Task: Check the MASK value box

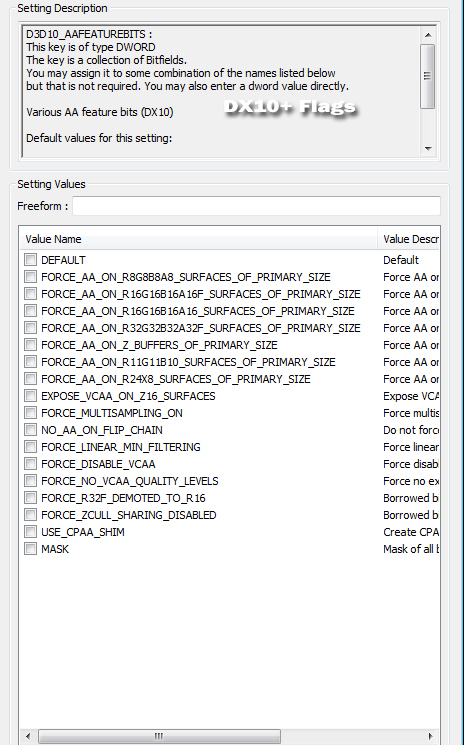Action: [x=30, y=549]
